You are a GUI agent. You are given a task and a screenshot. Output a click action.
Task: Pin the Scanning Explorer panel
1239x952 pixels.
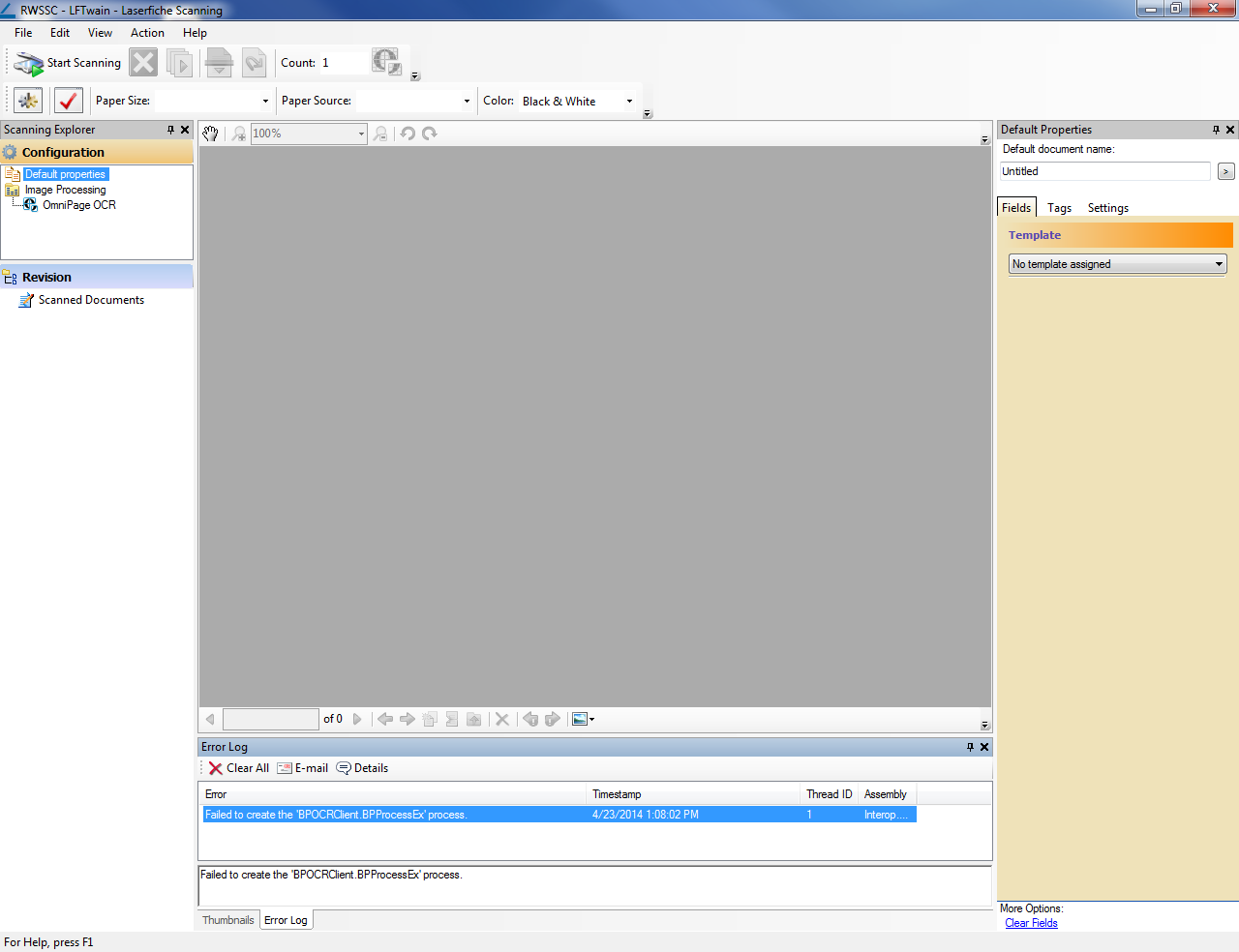(x=170, y=130)
